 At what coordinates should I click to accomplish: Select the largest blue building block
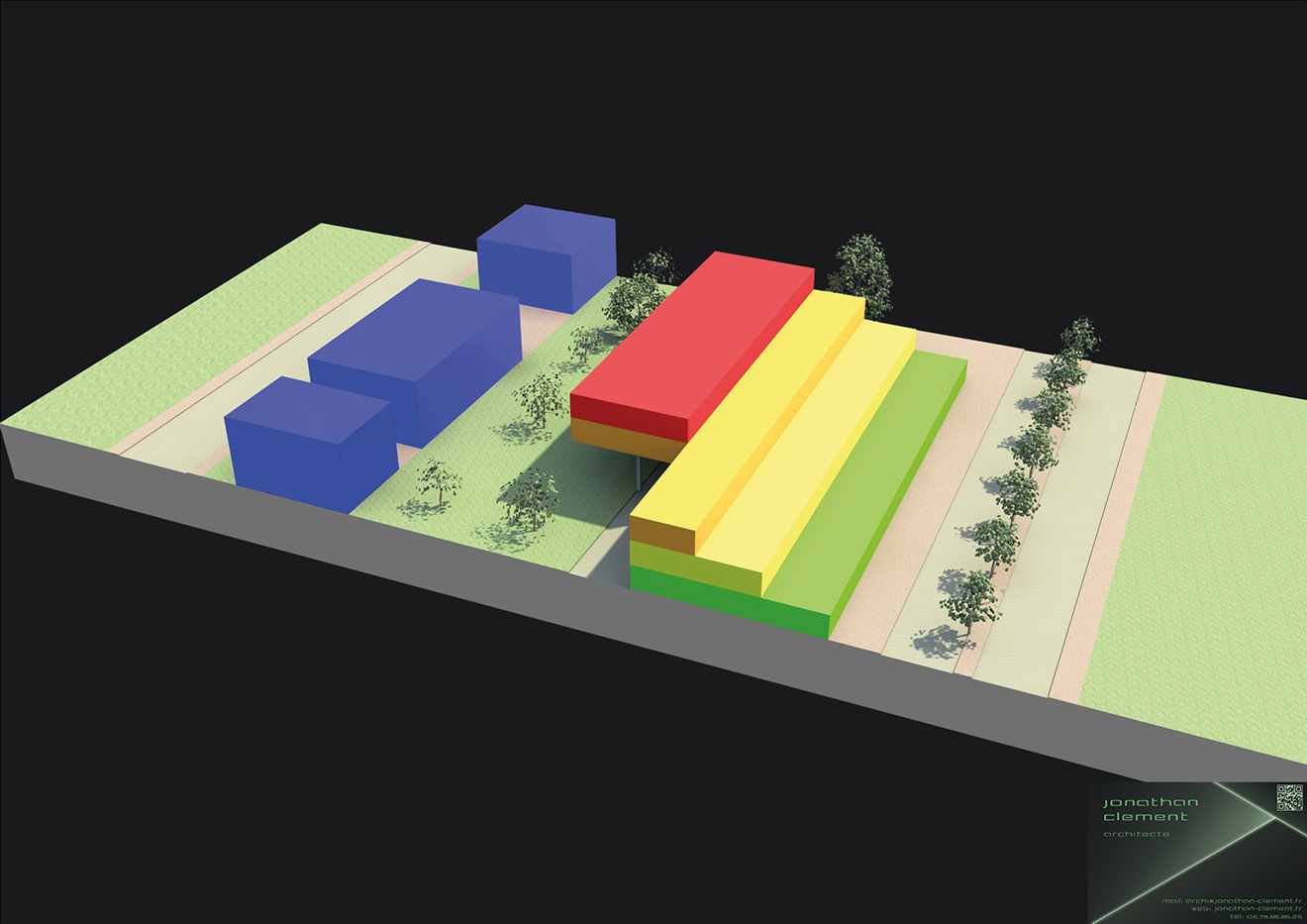pos(416,357)
